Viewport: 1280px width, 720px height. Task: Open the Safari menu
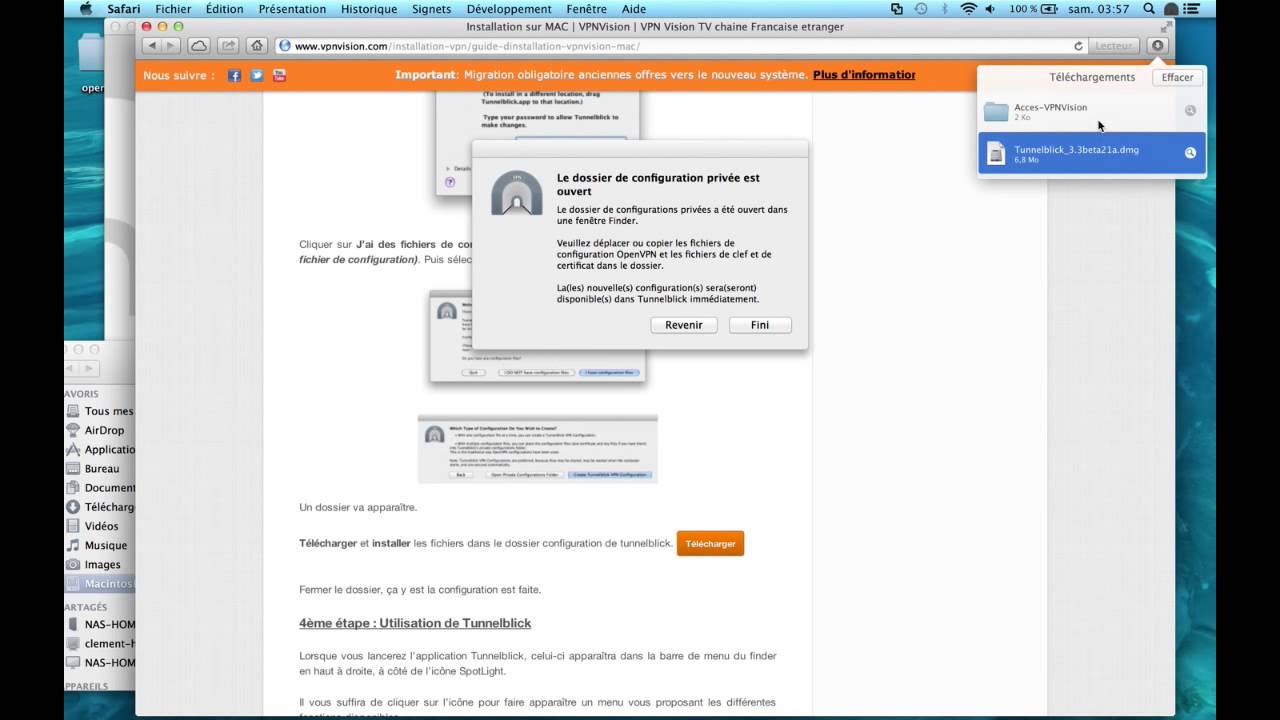pyautogui.click(x=123, y=9)
